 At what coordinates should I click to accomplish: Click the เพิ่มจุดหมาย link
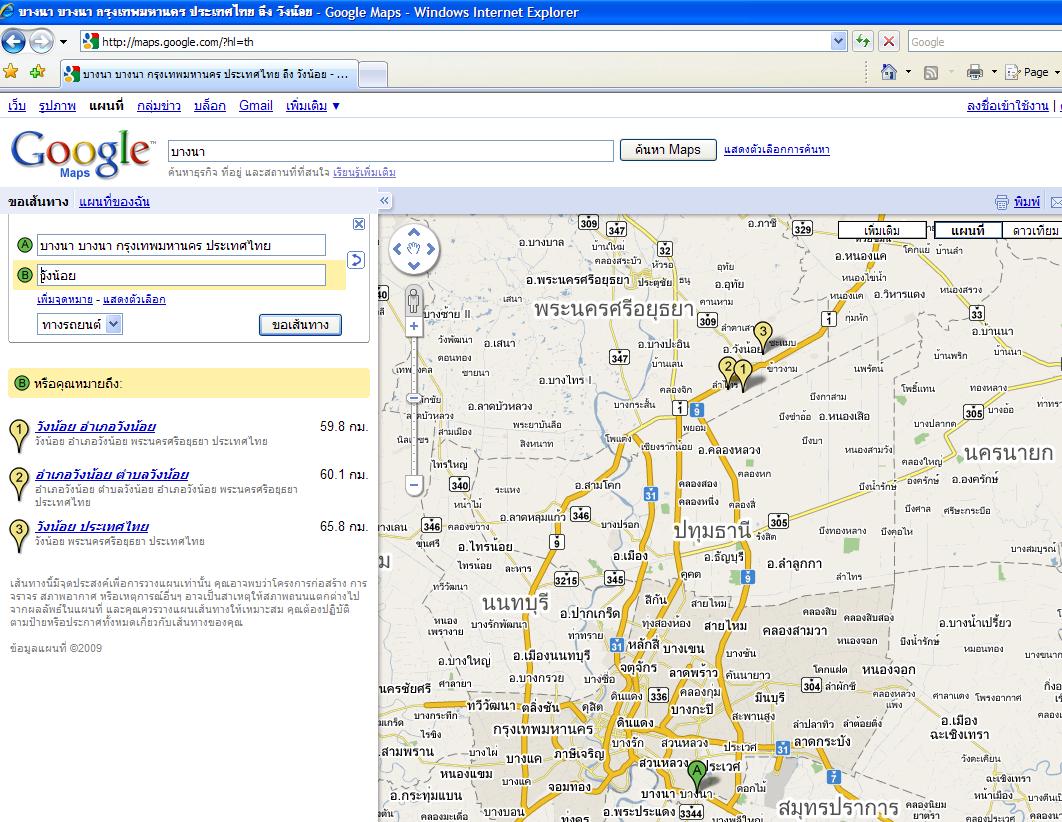(64, 299)
